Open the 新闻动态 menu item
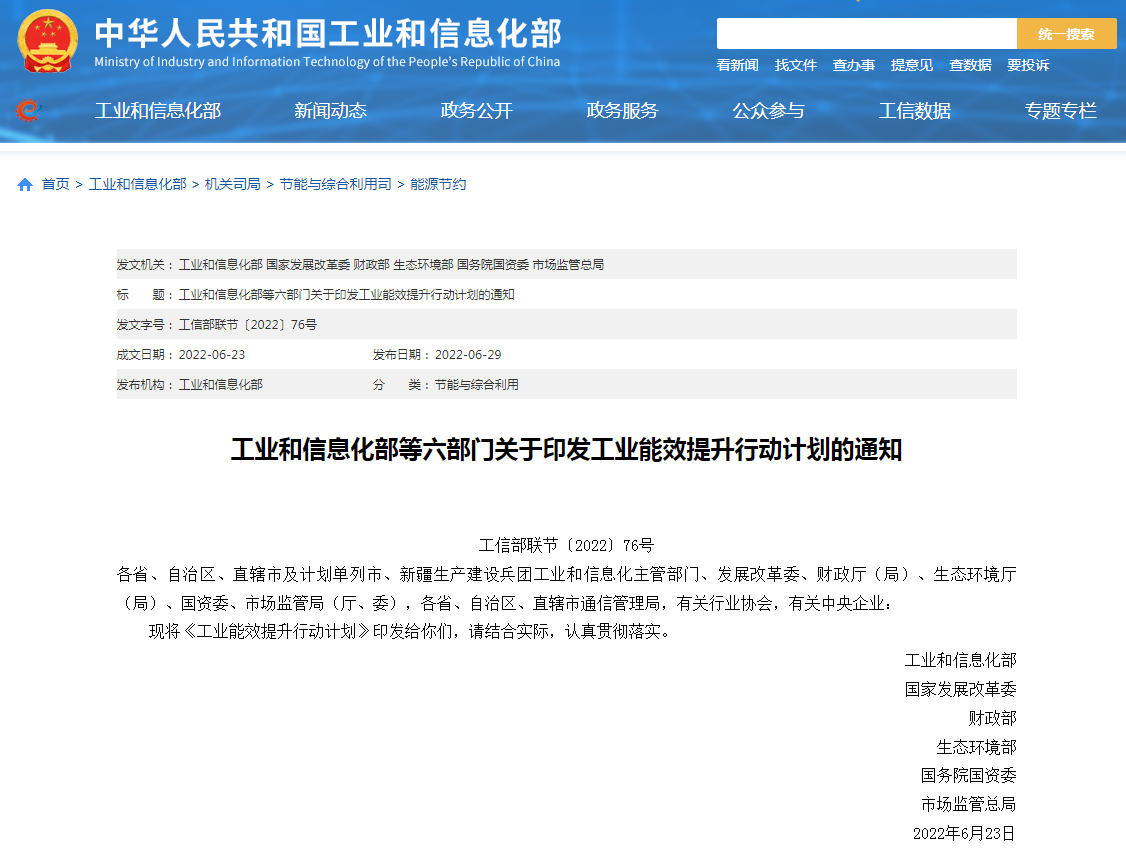This screenshot has width=1126, height=867. pos(330,111)
